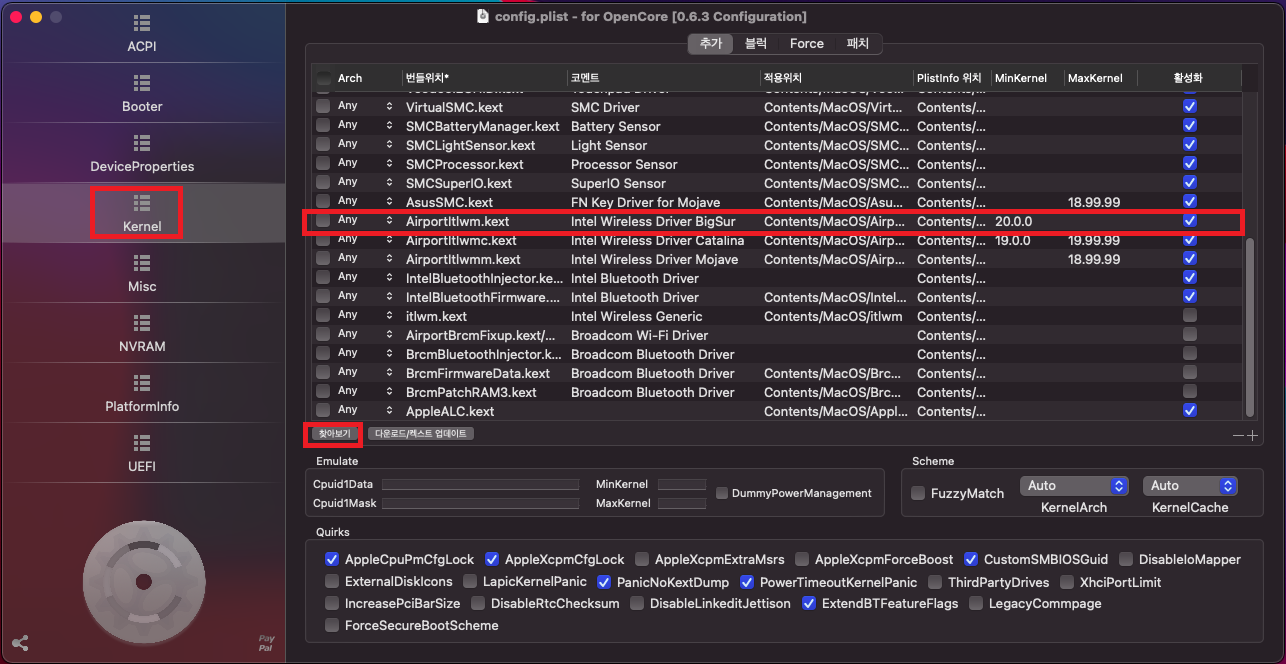Open the Misc section icon

pyautogui.click(x=142, y=262)
